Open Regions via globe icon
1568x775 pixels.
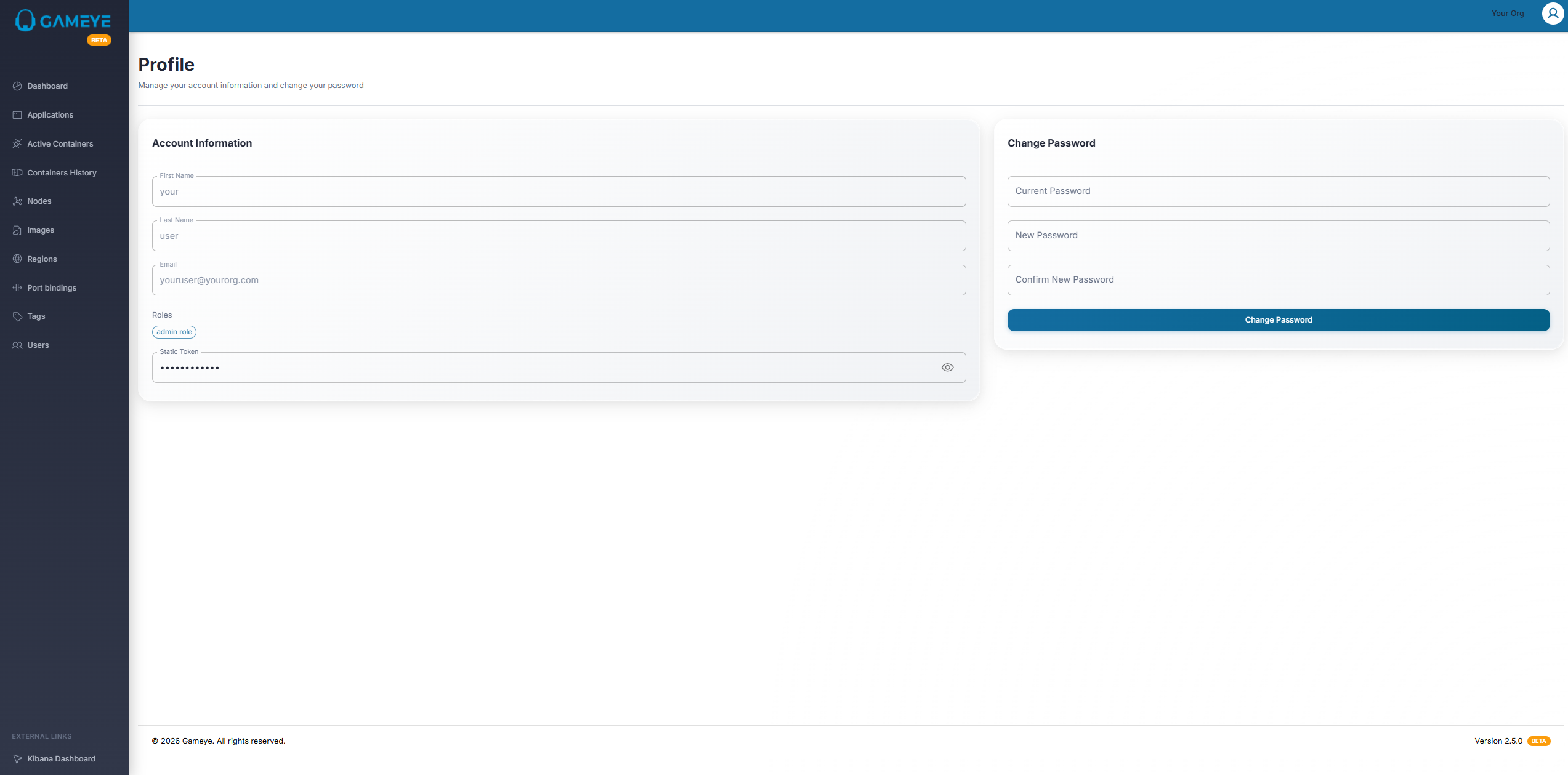point(17,259)
